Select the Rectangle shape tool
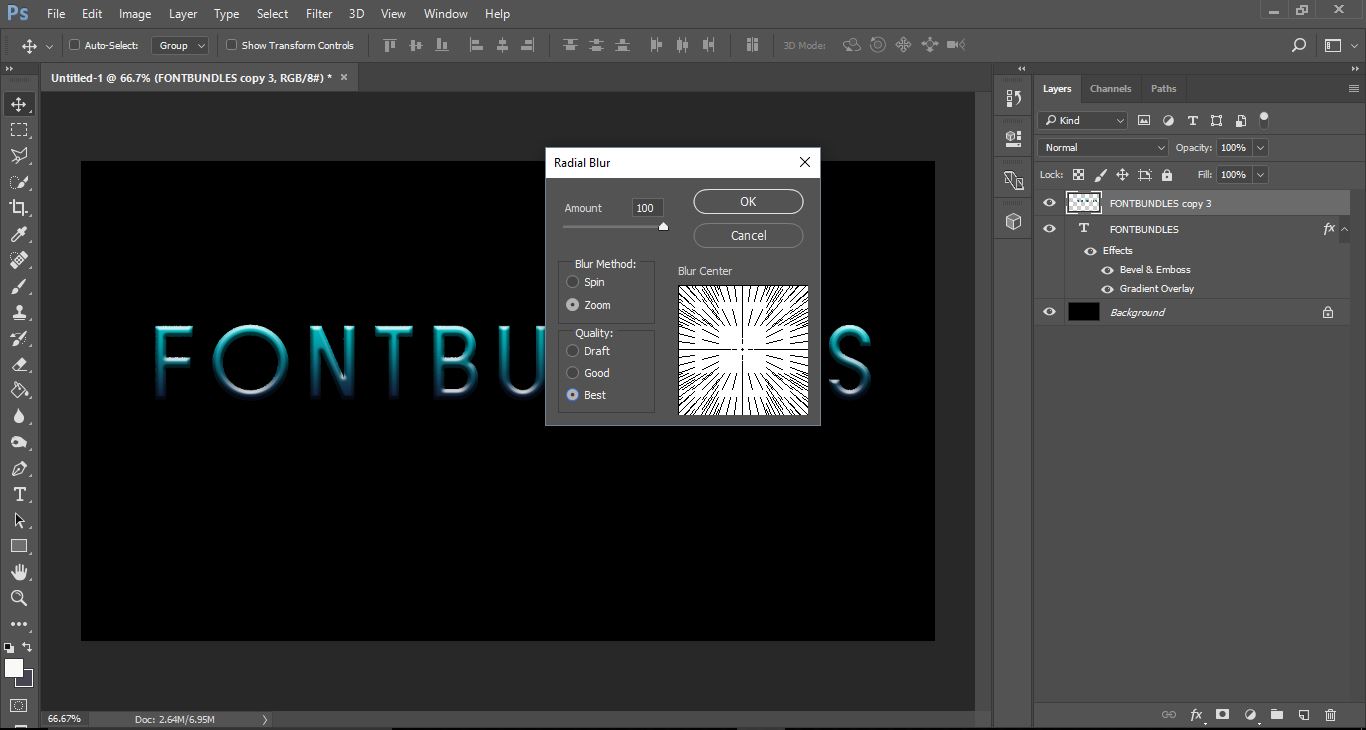1366x730 pixels. coord(19,546)
